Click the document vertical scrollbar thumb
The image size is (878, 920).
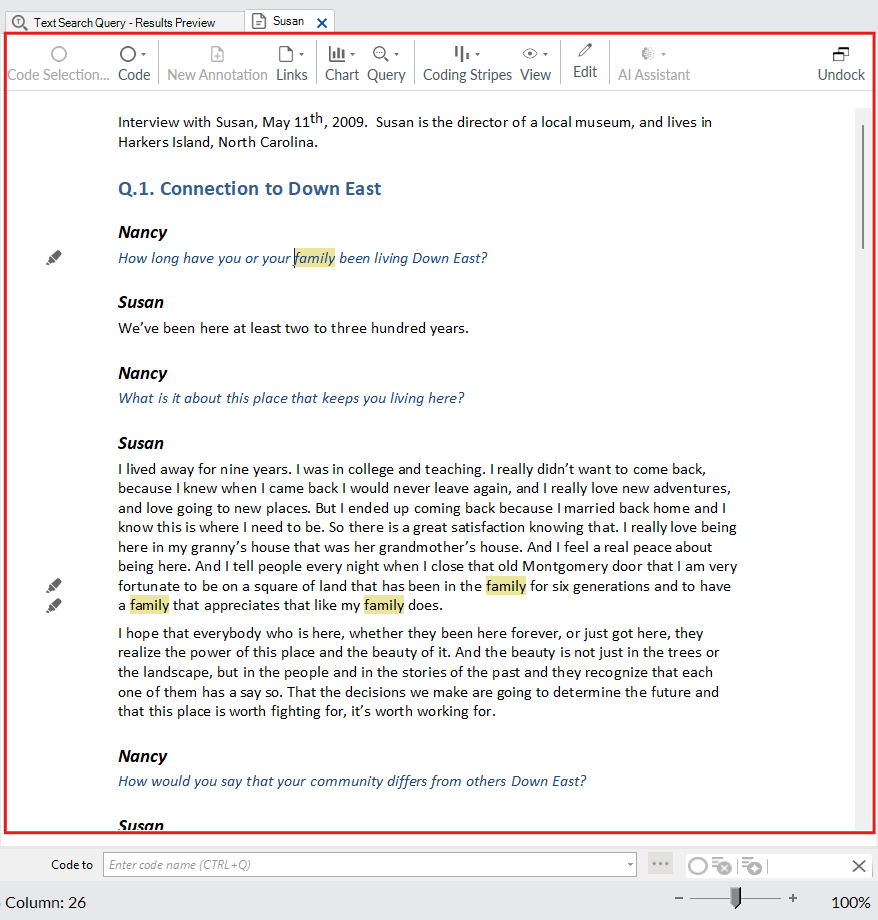coord(863,187)
